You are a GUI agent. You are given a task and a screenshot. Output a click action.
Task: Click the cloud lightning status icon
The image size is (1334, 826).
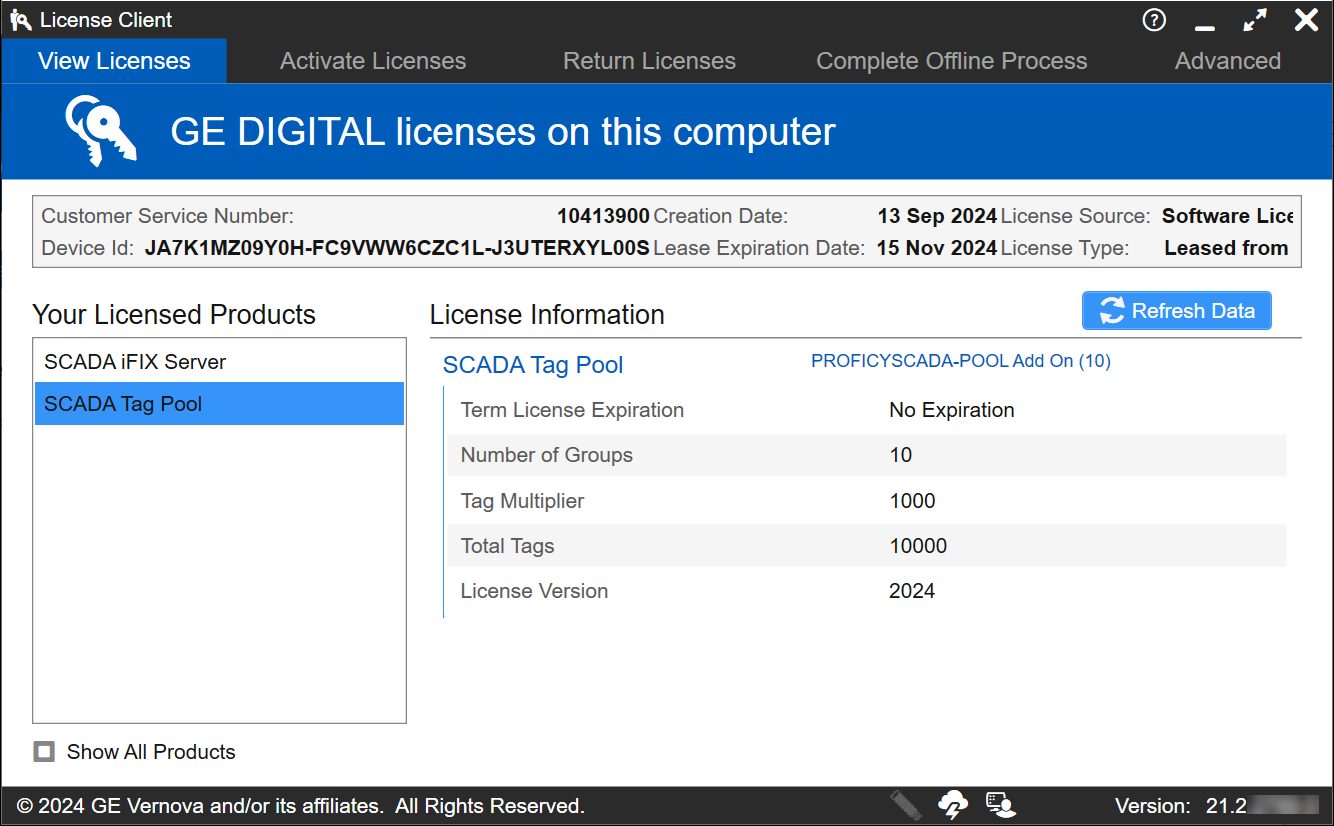tap(953, 805)
